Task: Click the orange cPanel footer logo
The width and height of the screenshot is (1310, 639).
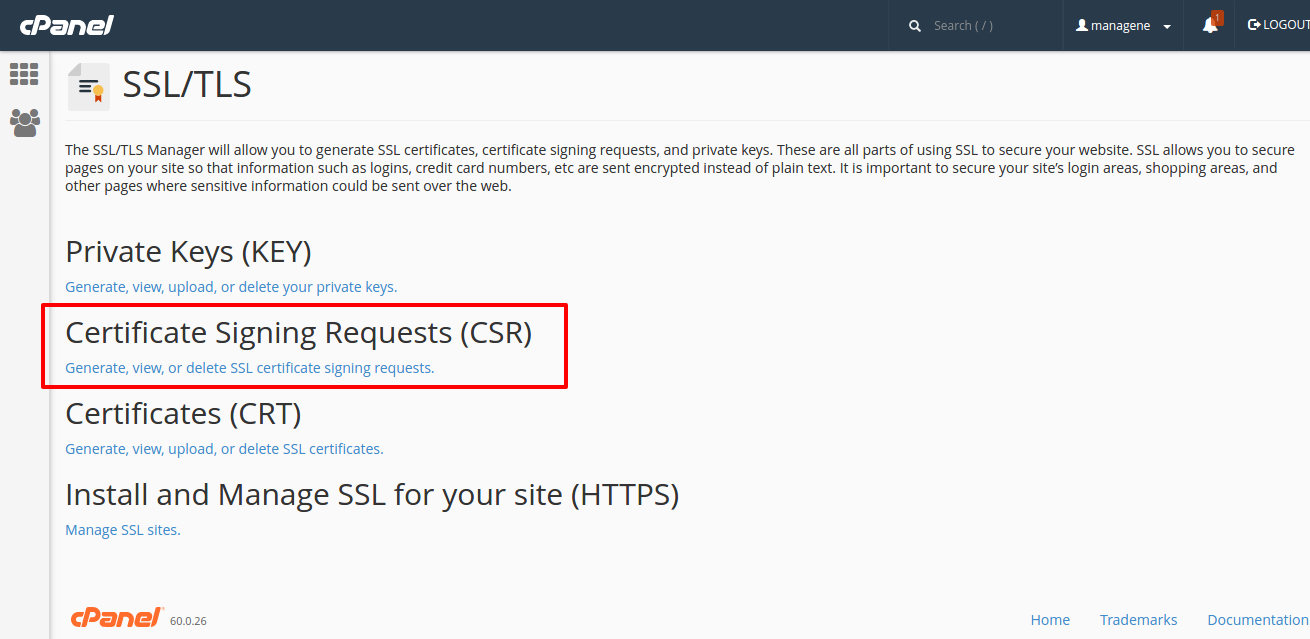Action: (117, 618)
